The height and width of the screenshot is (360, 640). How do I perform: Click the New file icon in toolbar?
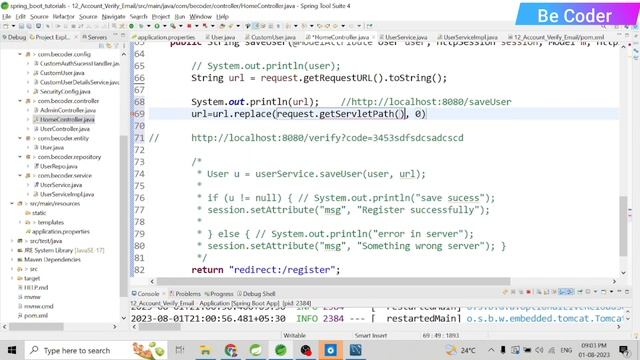(6, 26)
